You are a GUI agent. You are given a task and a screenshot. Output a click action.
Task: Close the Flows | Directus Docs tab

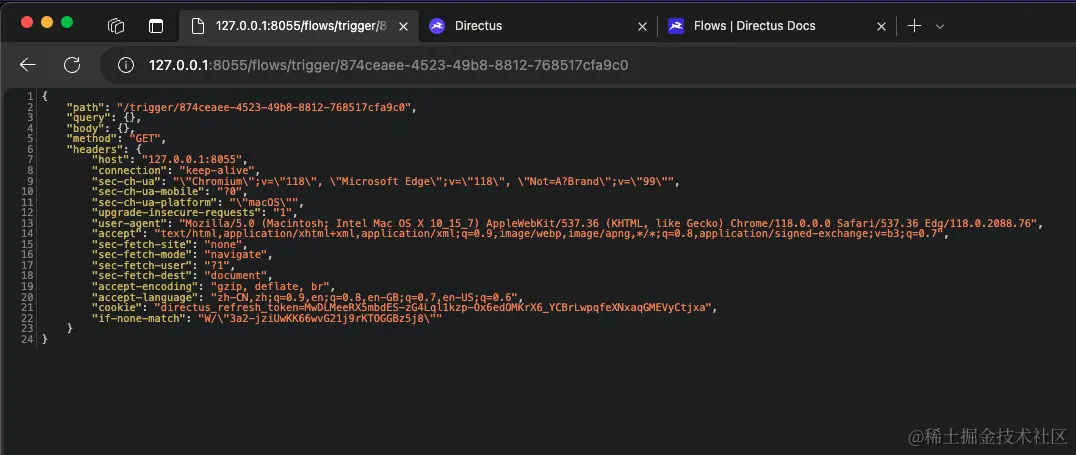(881, 26)
